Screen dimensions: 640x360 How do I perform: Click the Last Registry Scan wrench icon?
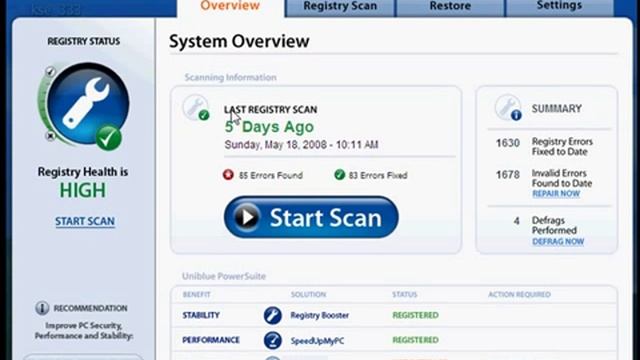tap(196, 108)
